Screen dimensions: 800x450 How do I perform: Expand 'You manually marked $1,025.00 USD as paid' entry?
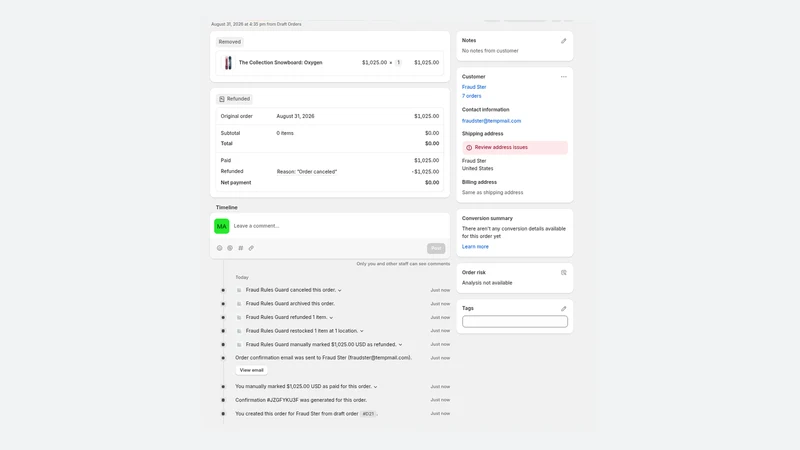(x=376, y=387)
